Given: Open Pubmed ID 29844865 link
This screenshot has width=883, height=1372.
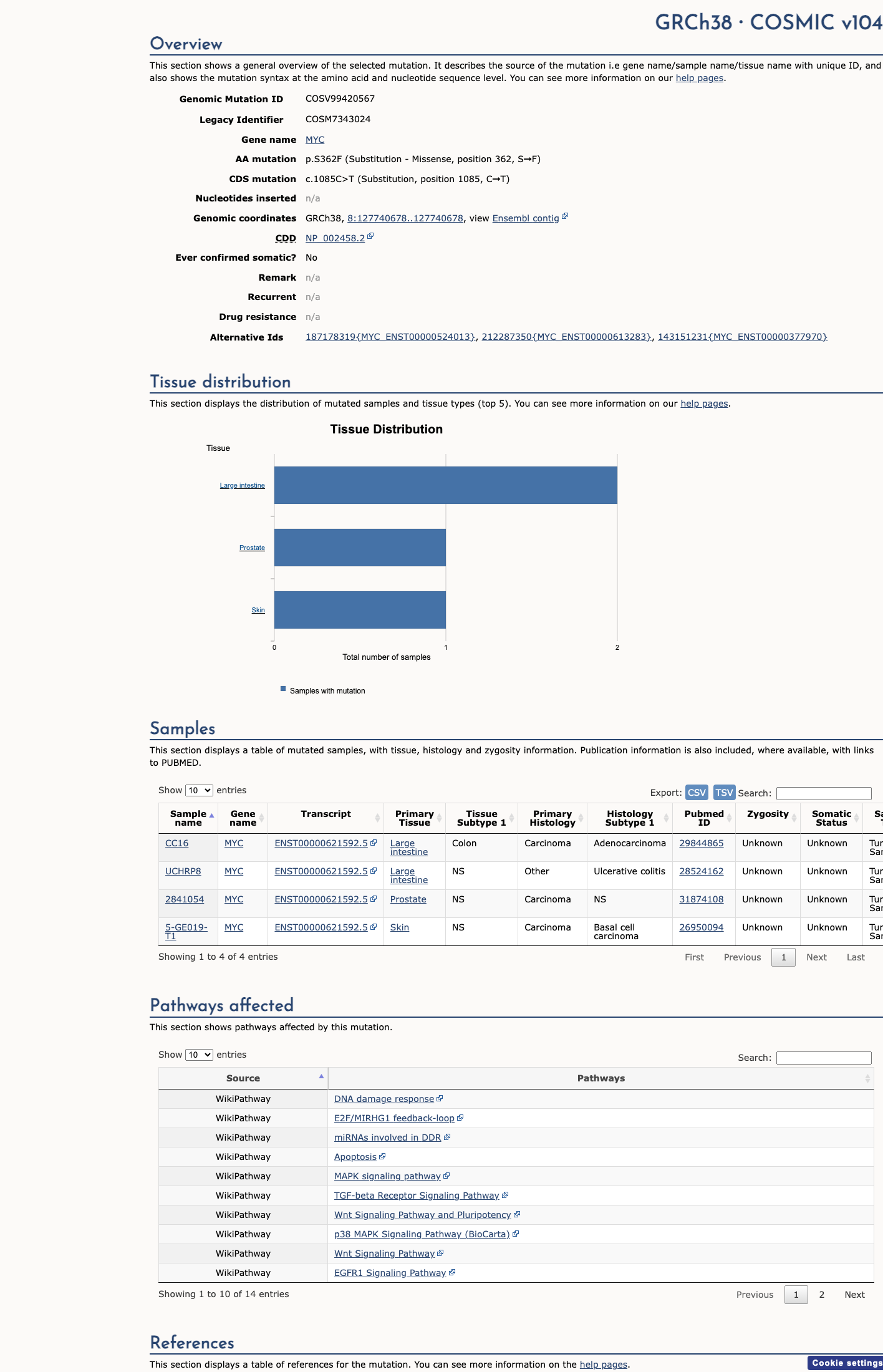Looking at the screenshot, I should click(702, 843).
